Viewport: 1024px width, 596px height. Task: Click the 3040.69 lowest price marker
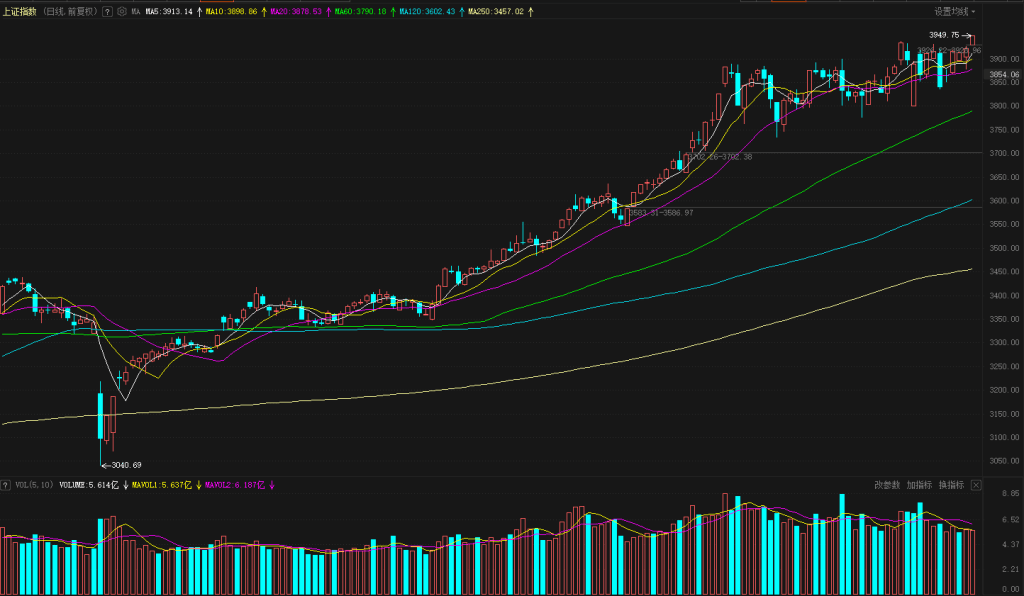pos(124,464)
